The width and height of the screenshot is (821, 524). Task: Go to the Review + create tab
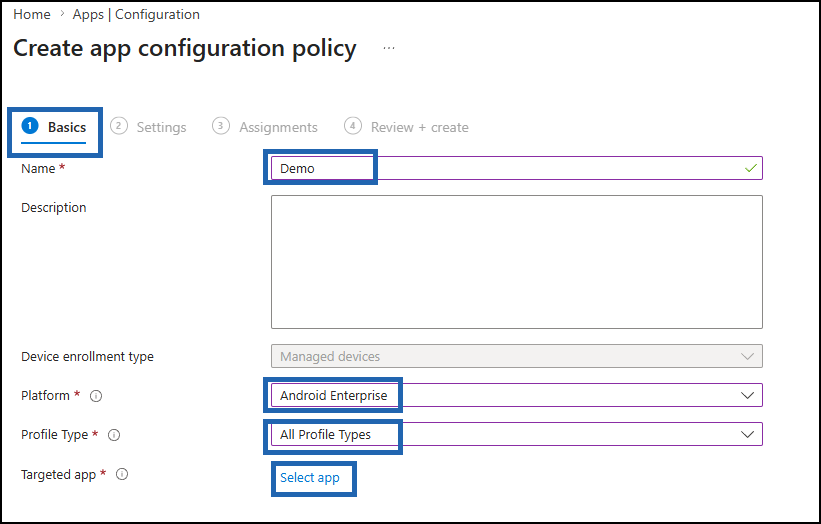[406, 127]
